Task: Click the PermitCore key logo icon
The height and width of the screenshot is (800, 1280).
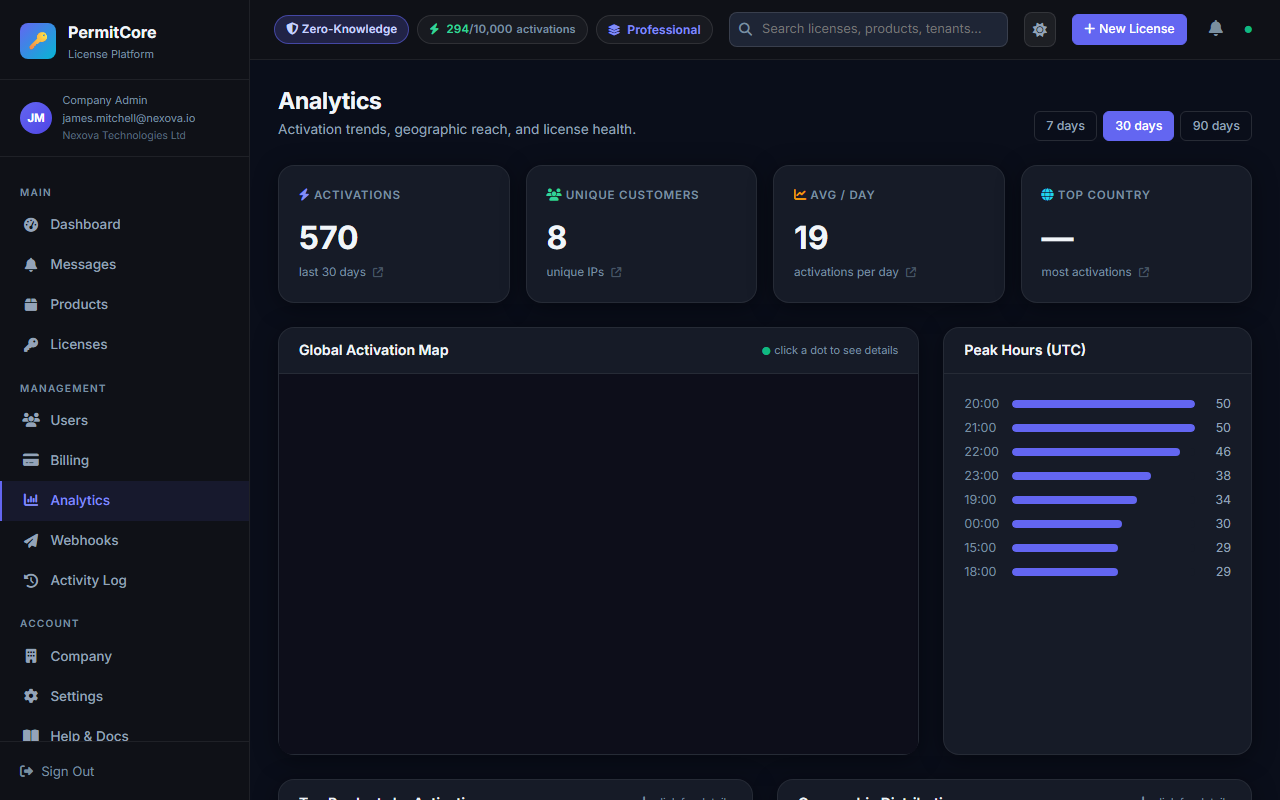Action: tap(38, 41)
